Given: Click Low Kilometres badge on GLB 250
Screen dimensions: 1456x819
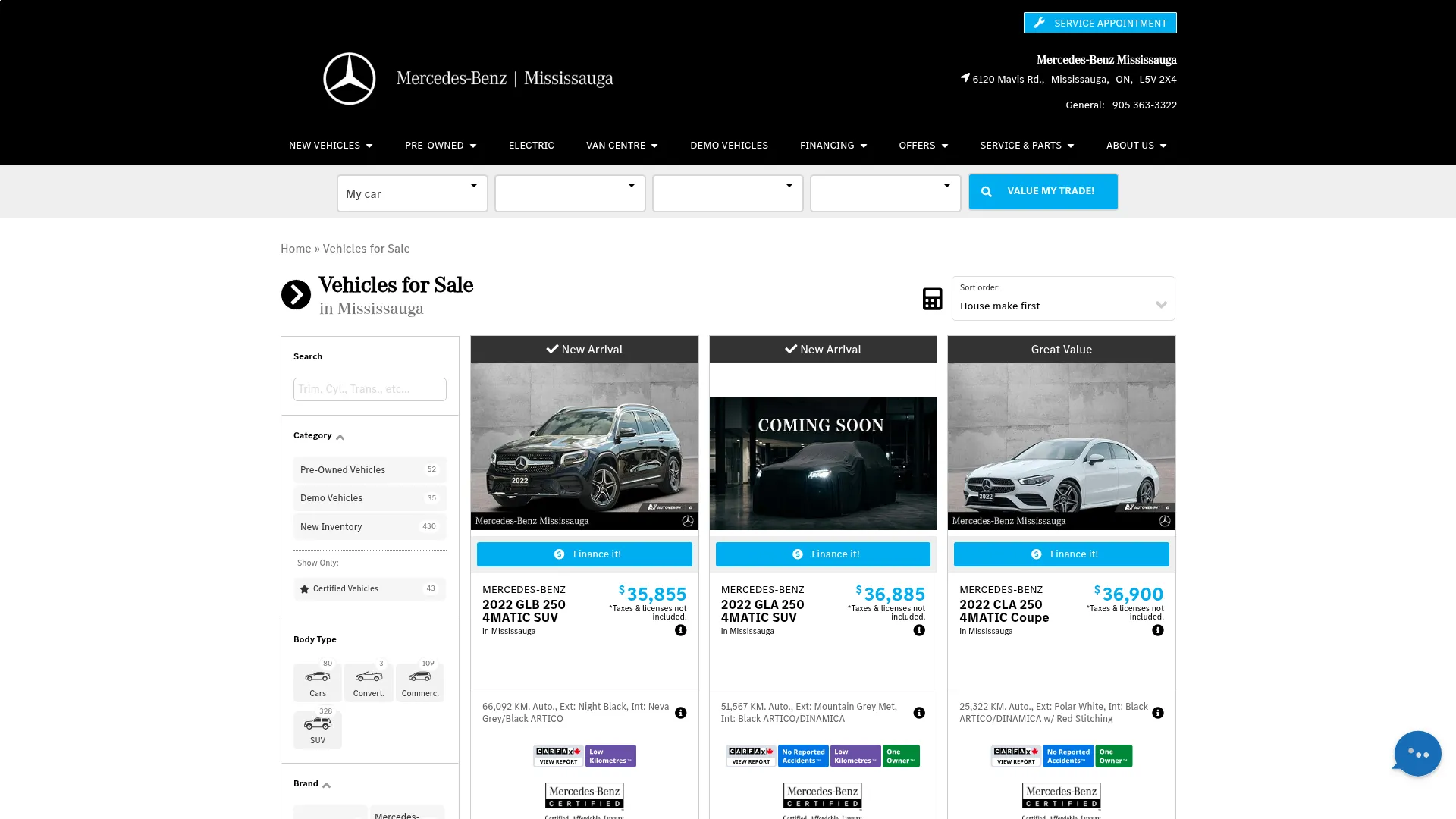Looking at the screenshot, I should [x=610, y=756].
